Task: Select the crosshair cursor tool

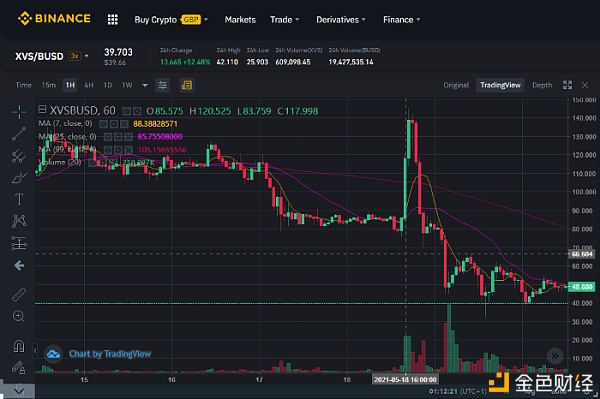Action: (19, 112)
